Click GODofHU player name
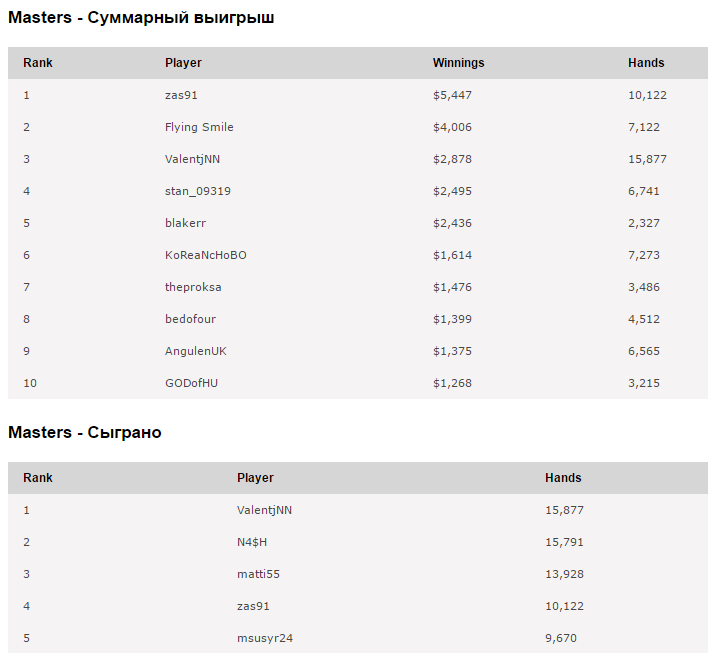 click(191, 383)
